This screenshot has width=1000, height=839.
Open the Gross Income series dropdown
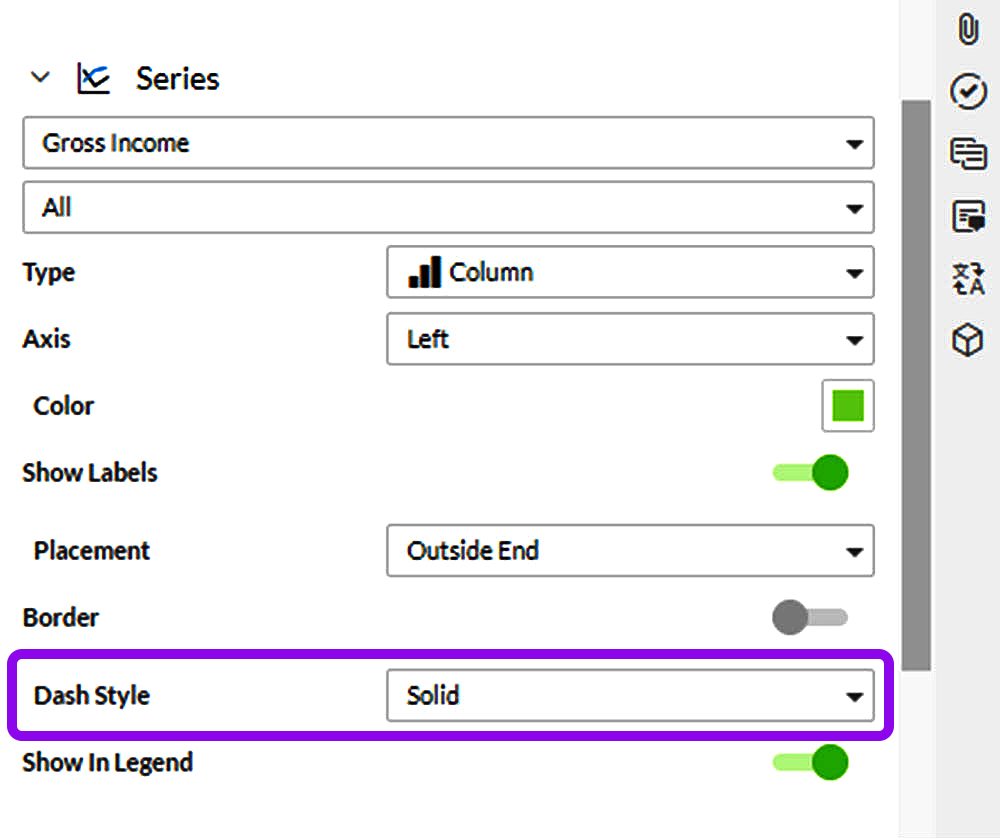(448, 143)
